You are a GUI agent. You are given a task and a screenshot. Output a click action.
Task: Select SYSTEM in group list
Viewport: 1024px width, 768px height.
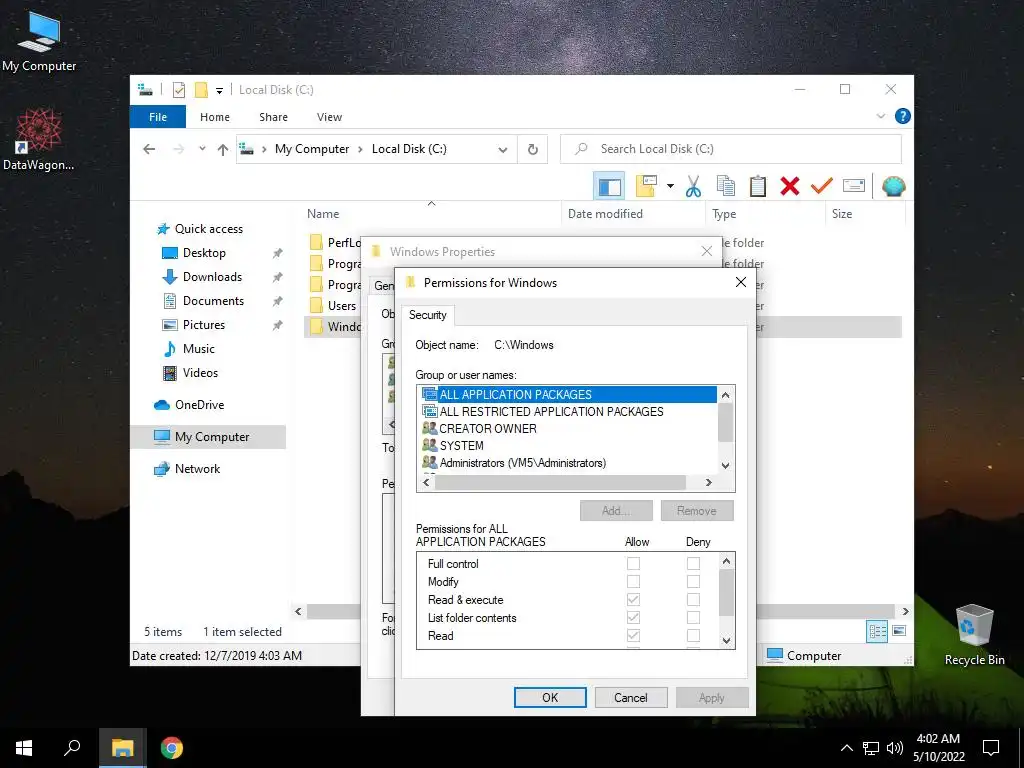461,445
